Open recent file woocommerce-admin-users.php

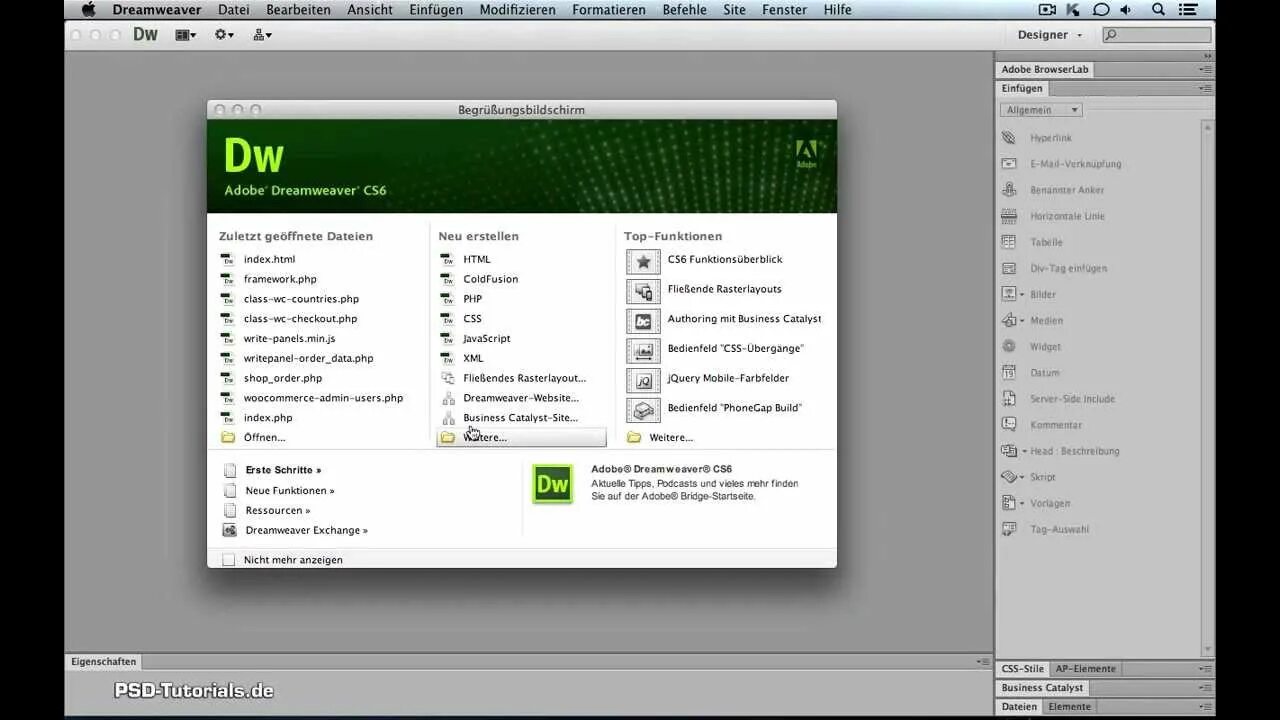tap(323, 398)
